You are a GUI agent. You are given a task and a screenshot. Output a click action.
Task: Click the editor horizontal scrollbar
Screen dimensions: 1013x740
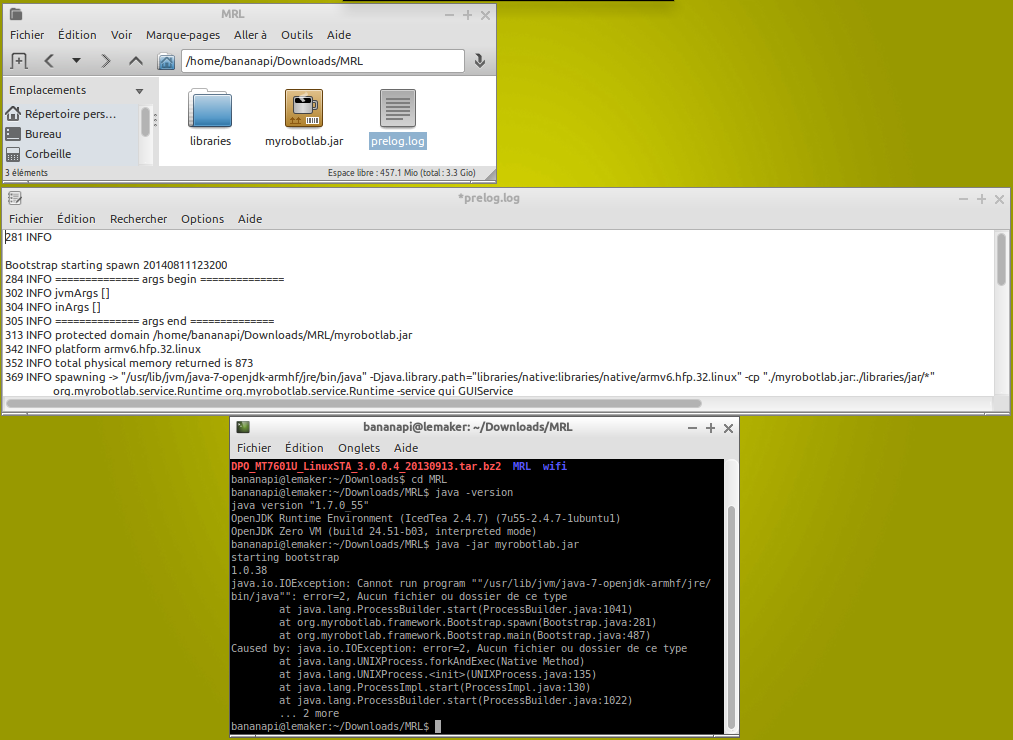pyautogui.click(x=354, y=403)
